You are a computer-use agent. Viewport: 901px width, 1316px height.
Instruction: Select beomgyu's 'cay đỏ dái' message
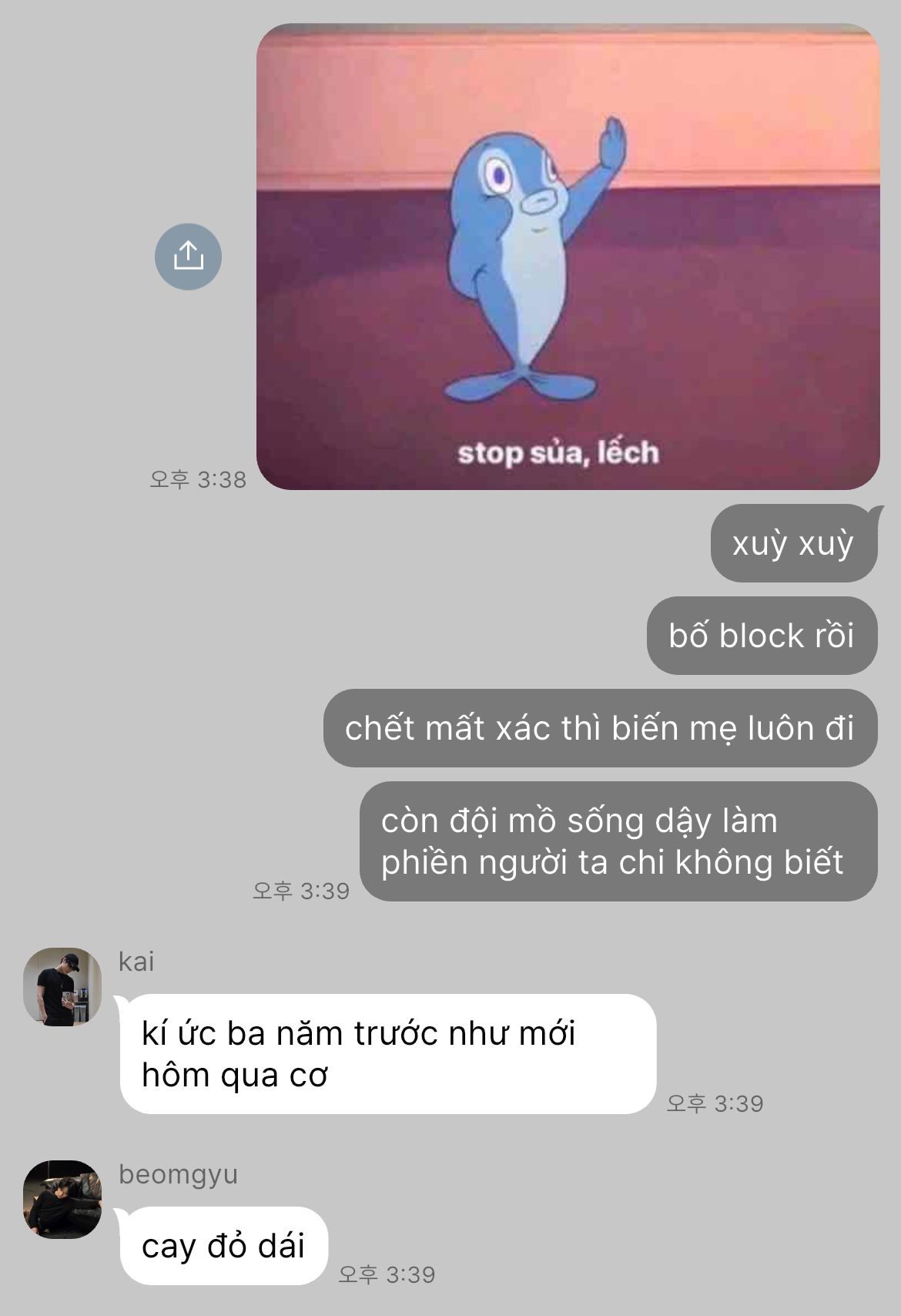pyautogui.click(x=224, y=1246)
